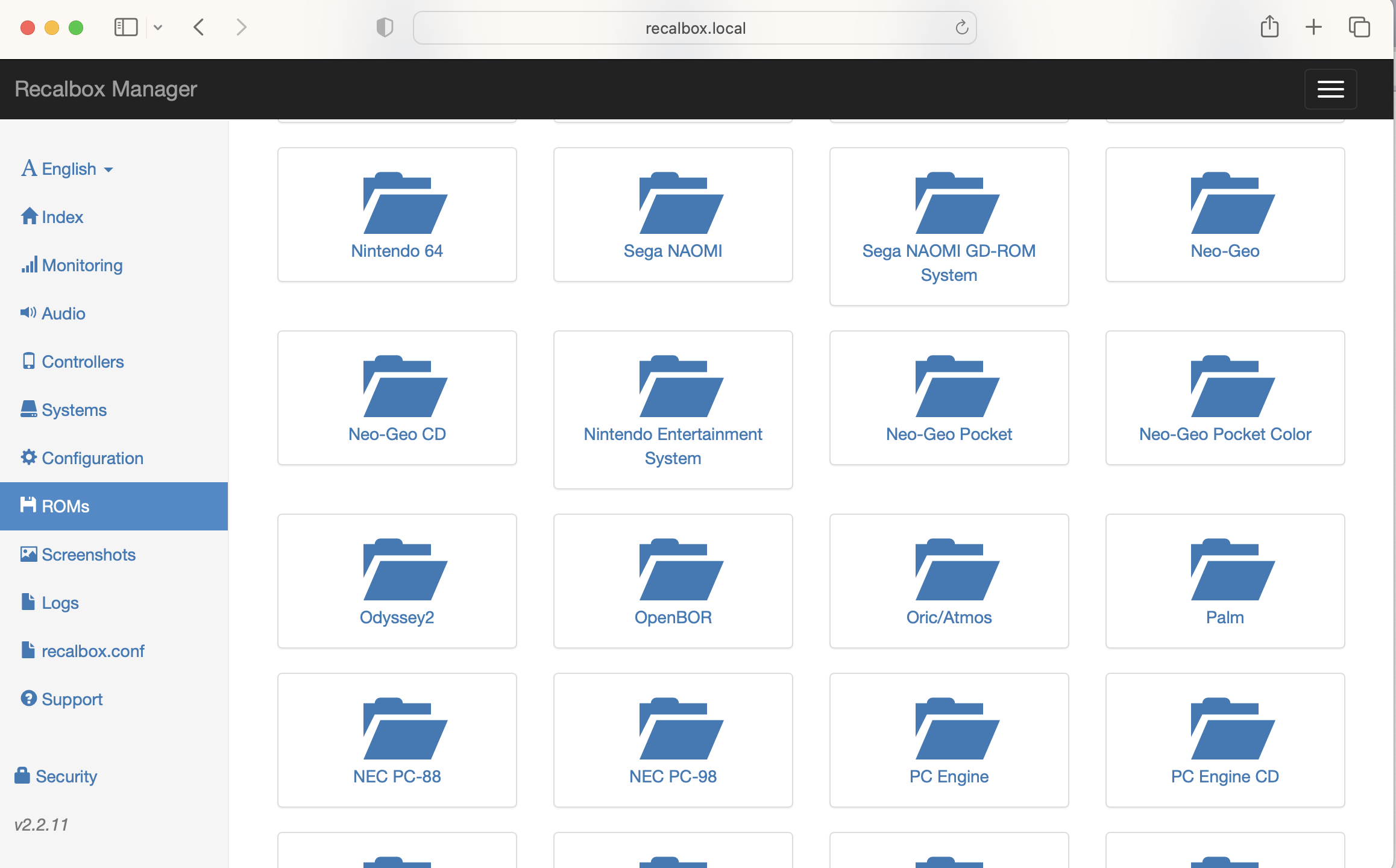Viewport: 1396px width, 868px height.
Task: Click the browser address bar
Action: coord(694,27)
